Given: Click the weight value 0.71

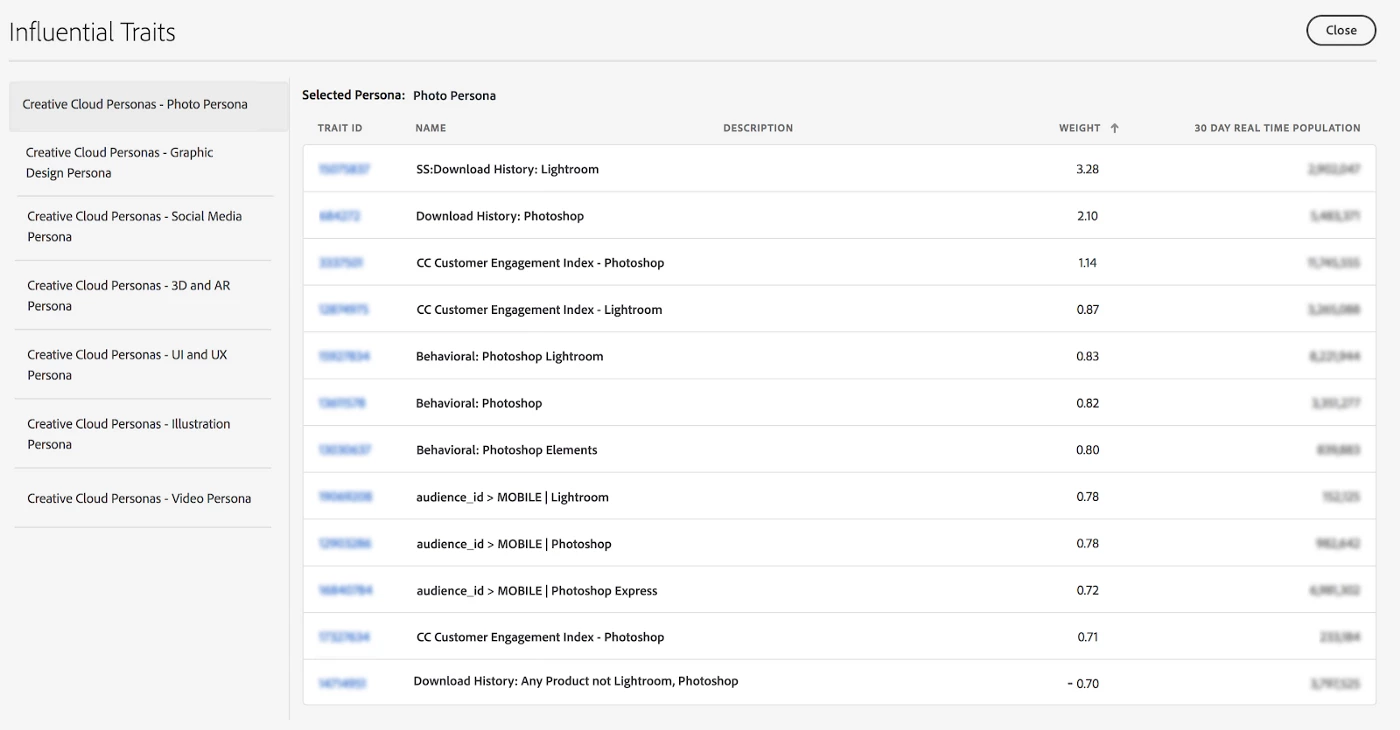Looking at the screenshot, I should [x=1087, y=637].
